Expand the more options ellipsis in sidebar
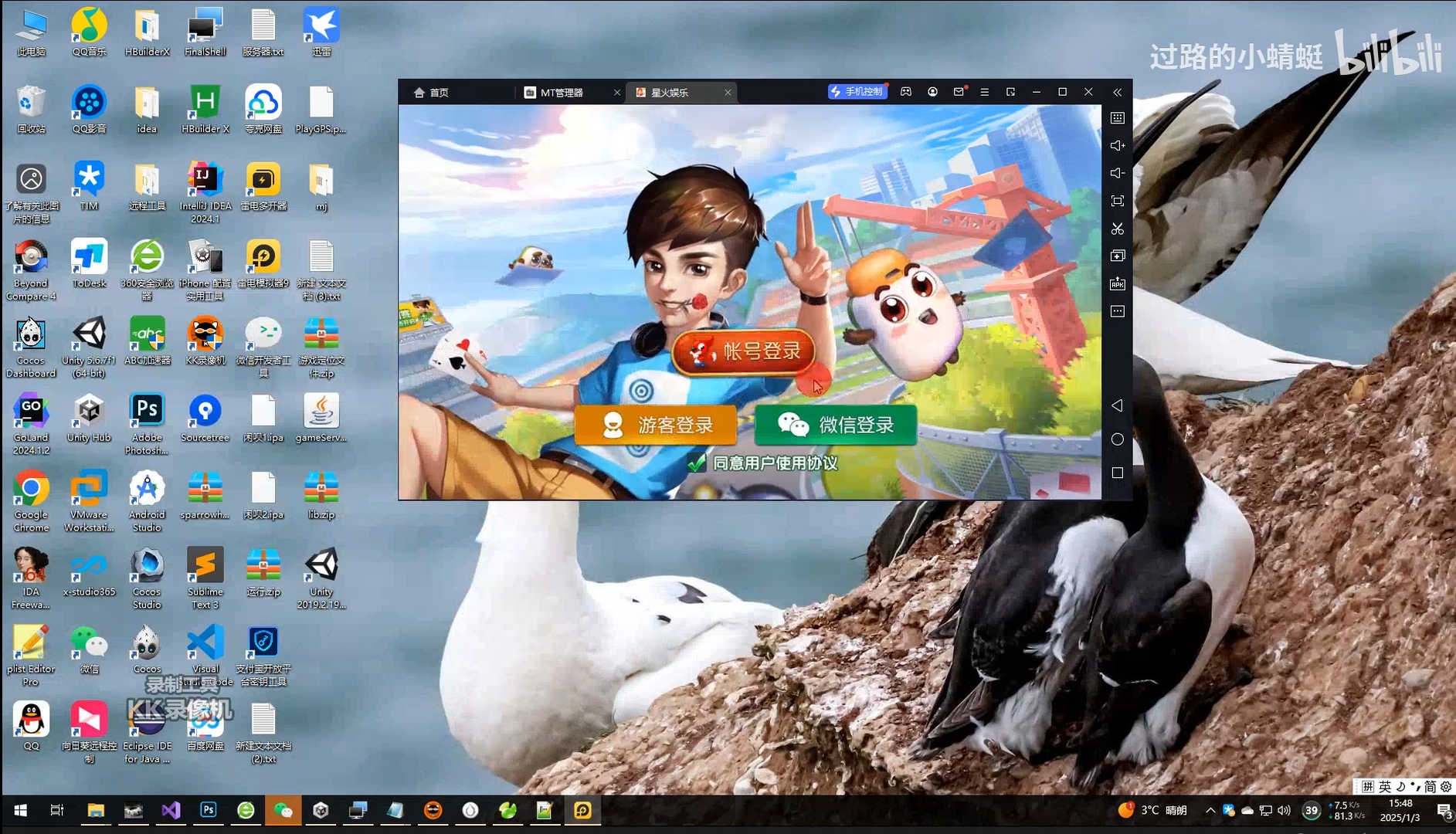This screenshot has height=834, width=1456. tap(1117, 312)
